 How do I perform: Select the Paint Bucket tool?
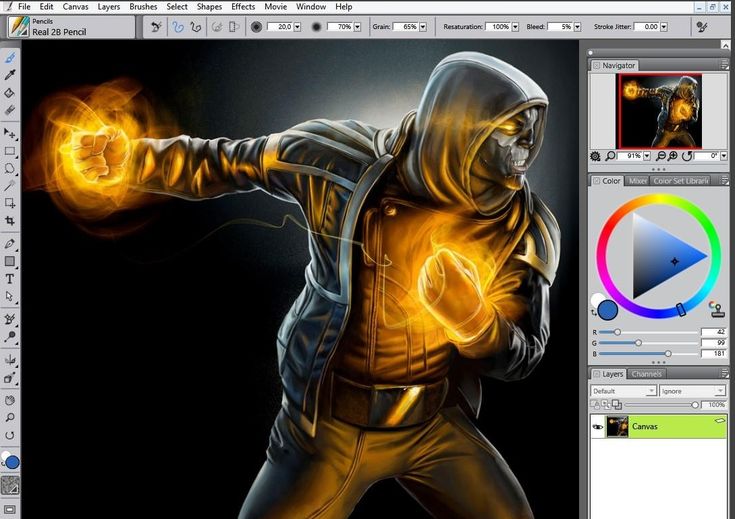[10, 93]
